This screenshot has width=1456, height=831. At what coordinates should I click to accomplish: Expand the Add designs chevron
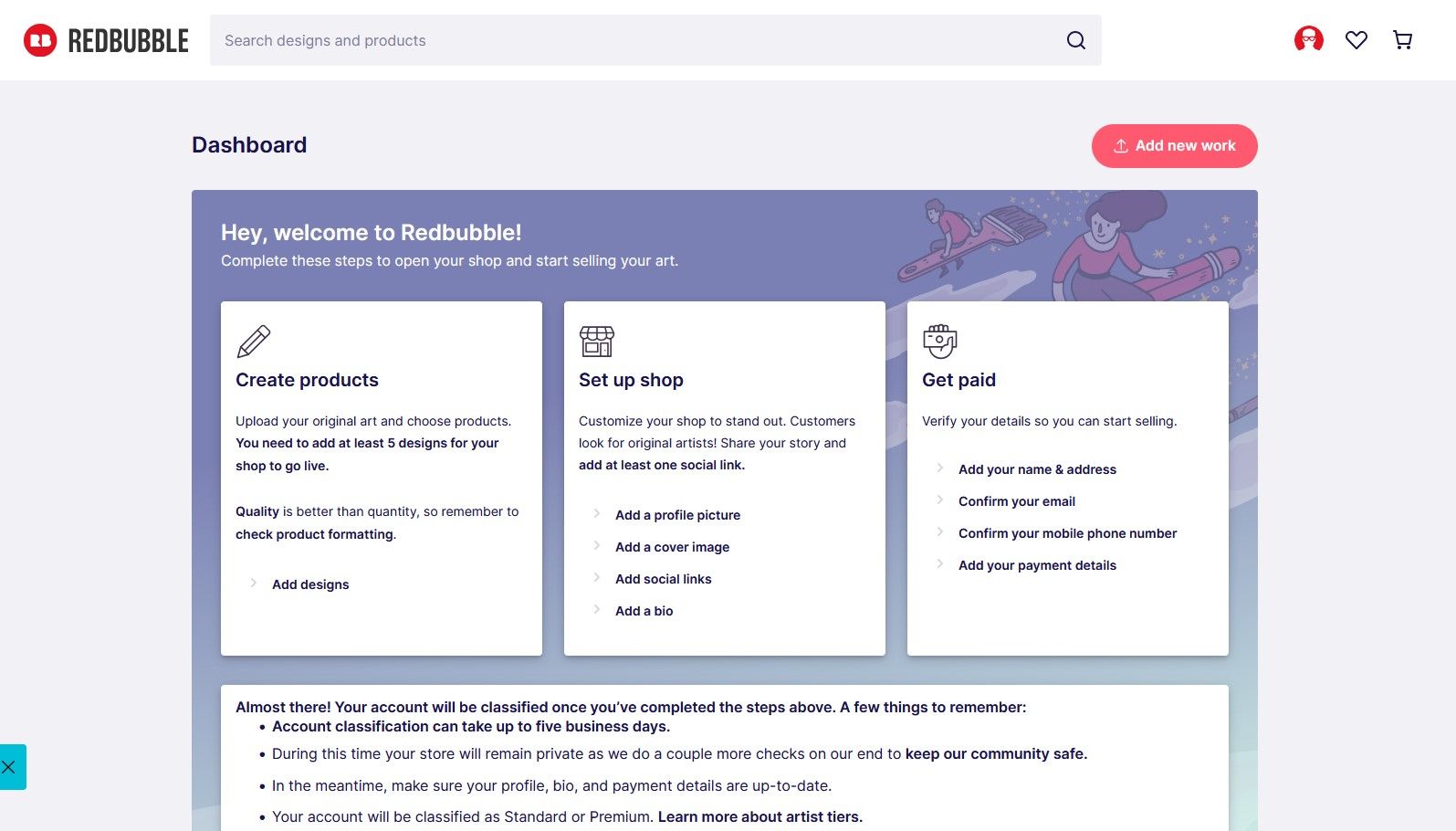[x=254, y=584]
